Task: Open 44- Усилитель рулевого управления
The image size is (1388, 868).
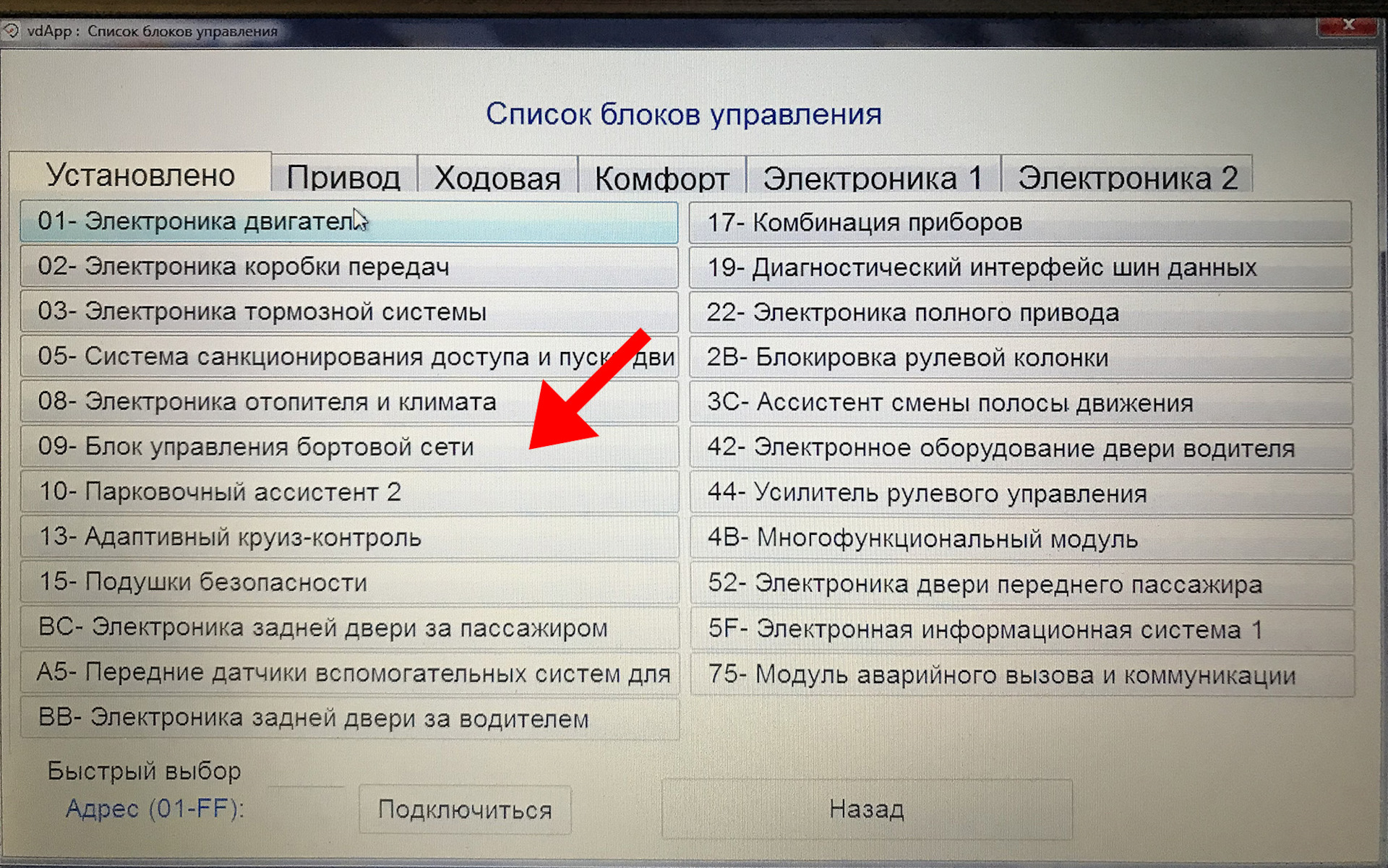Action: point(1020,494)
